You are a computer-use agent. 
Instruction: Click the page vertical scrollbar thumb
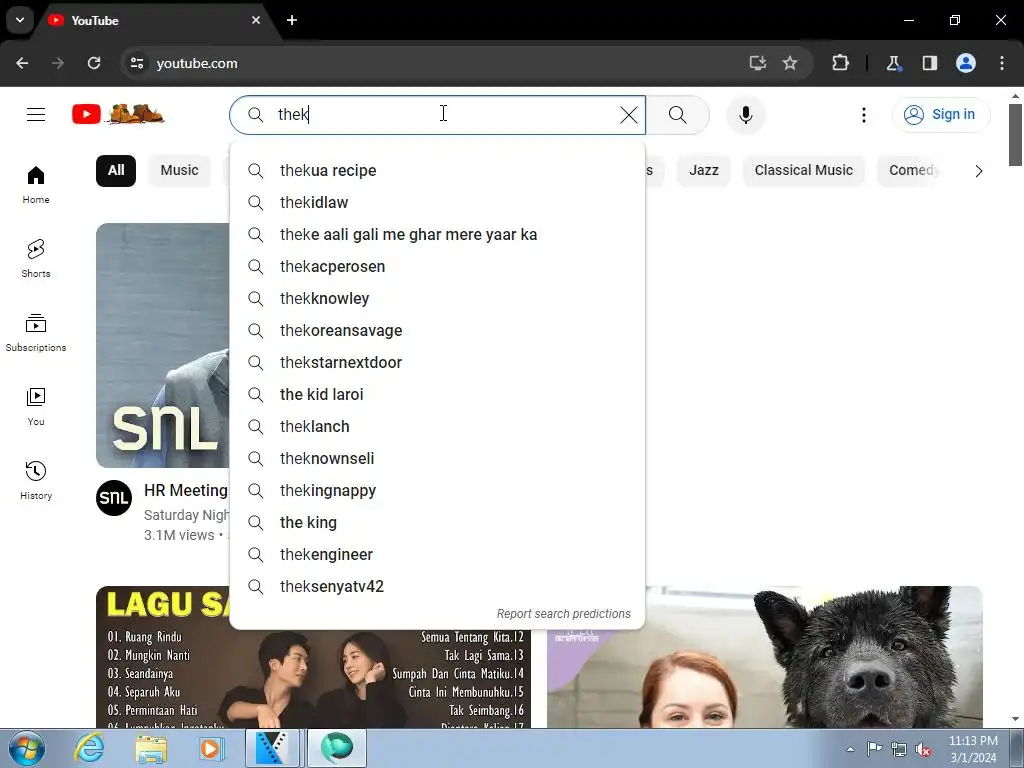[1016, 135]
